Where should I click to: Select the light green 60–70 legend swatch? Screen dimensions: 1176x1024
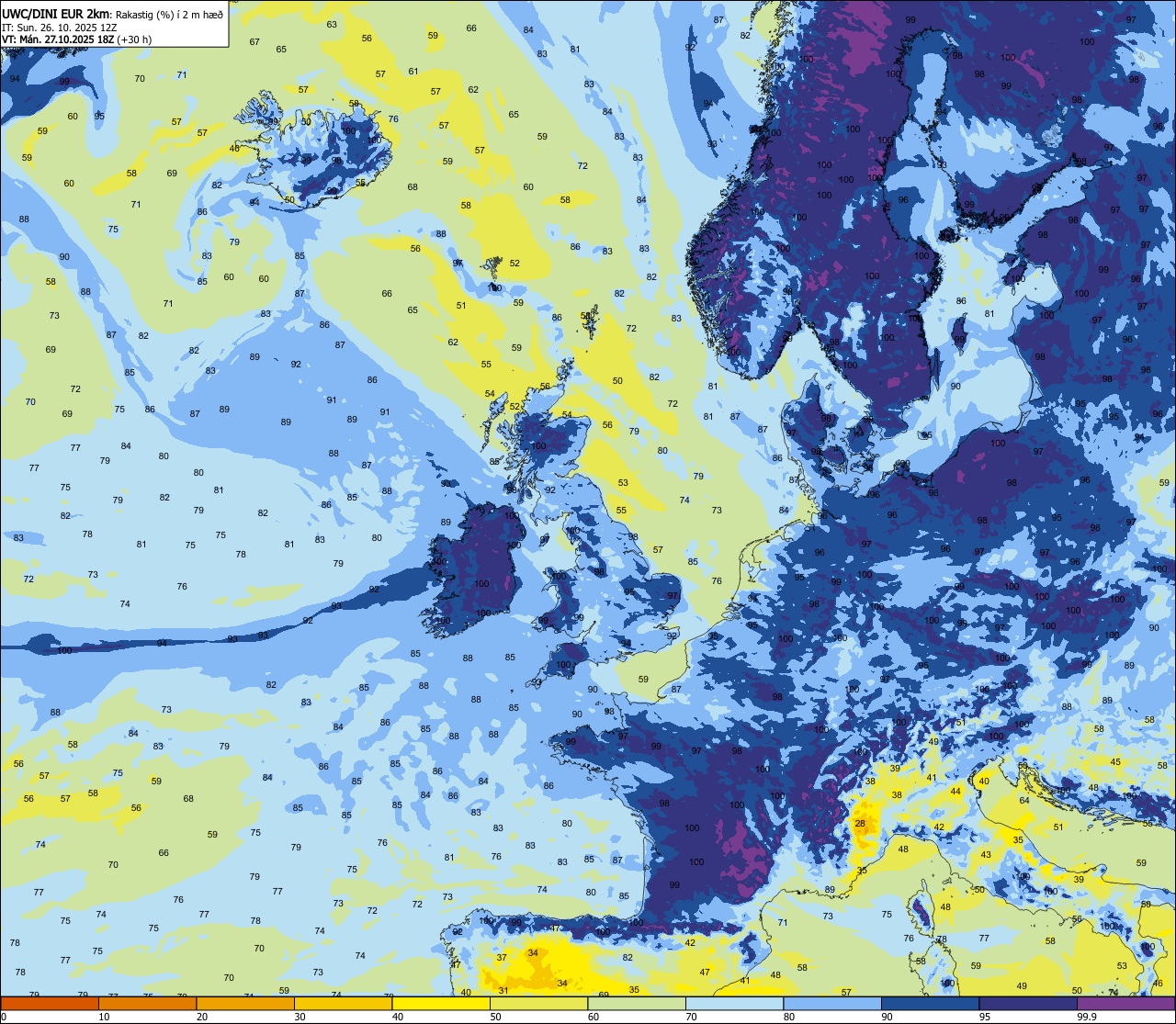(x=637, y=1003)
